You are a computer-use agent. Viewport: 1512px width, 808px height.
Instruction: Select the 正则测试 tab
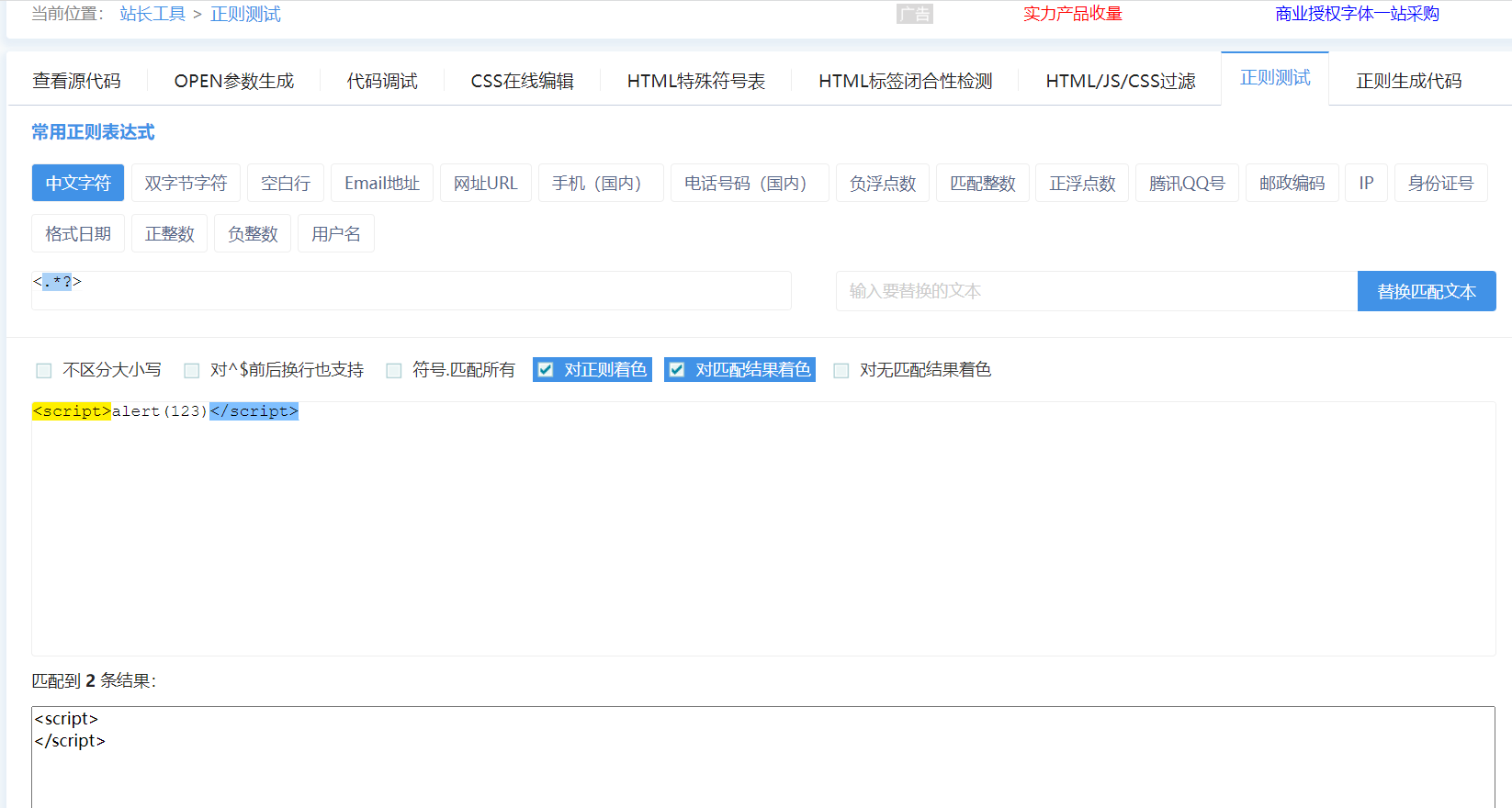[1275, 78]
